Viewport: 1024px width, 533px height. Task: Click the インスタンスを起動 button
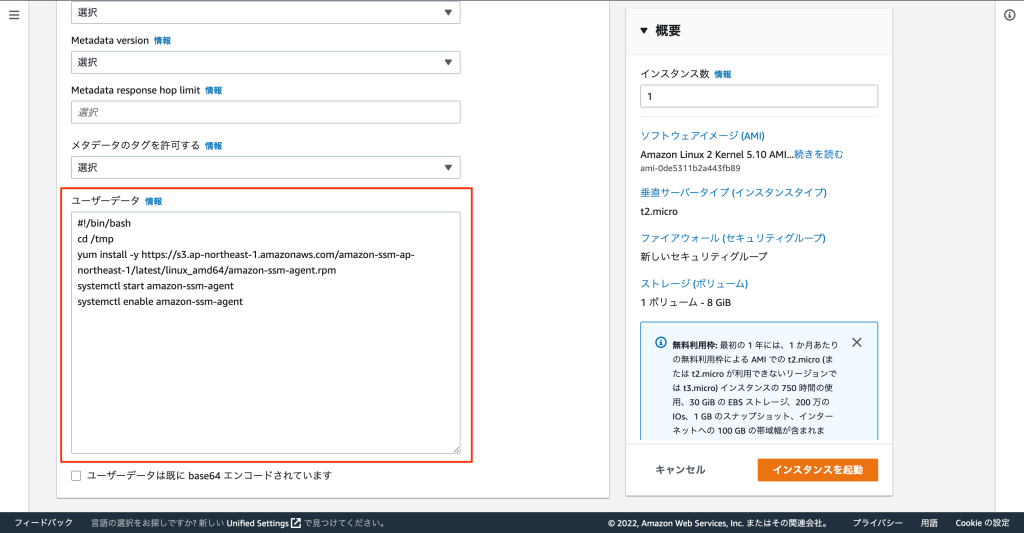[x=817, y=470]
